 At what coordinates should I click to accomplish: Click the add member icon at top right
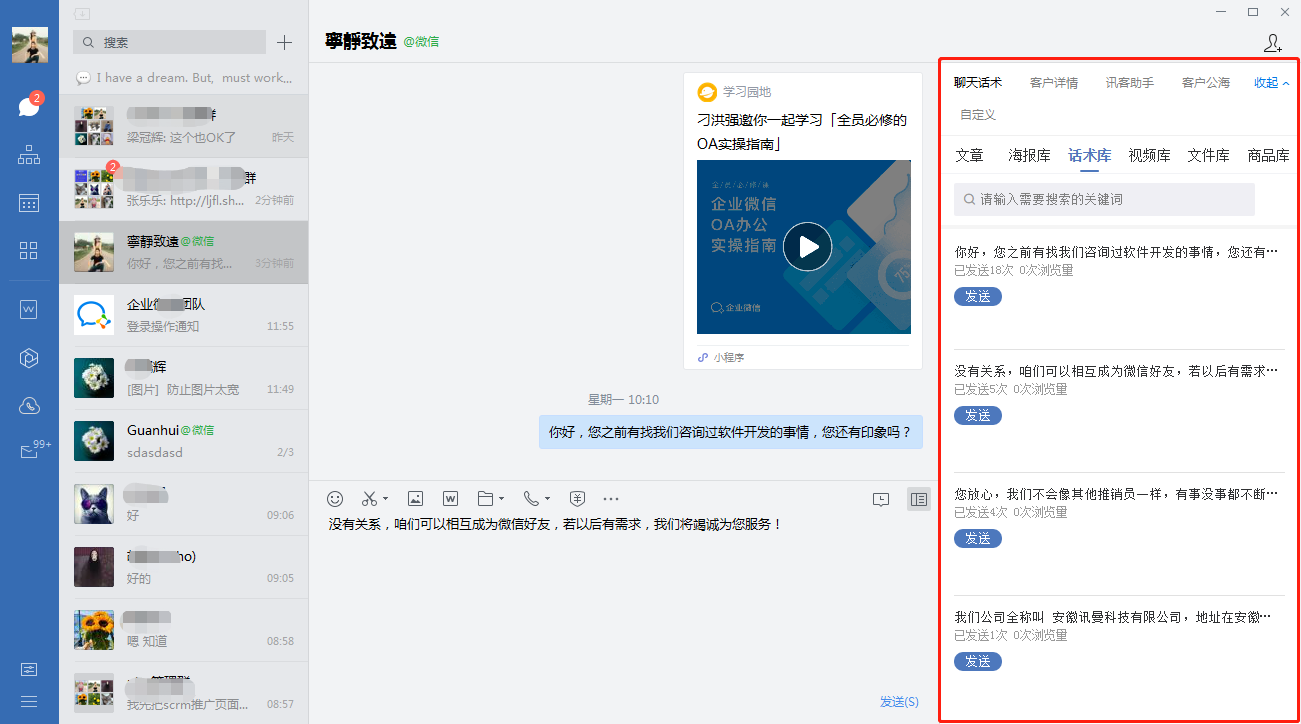click(x=1272, y=43)
